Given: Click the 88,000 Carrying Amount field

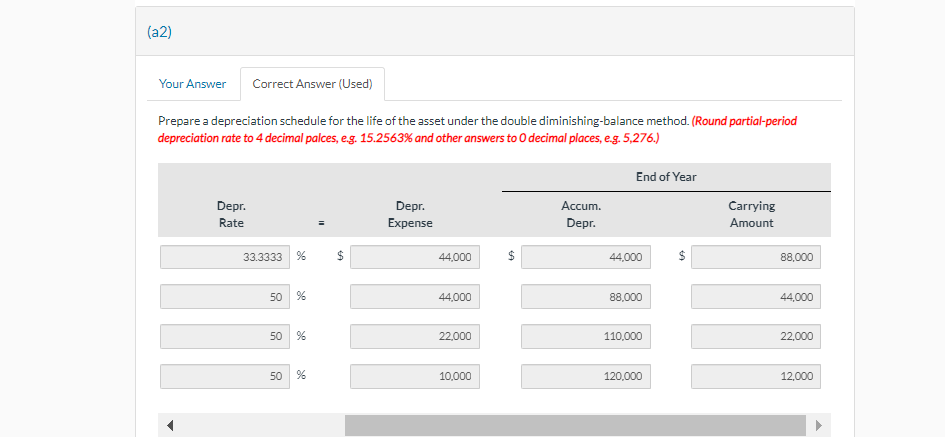Looking at the screenshot, I should click(756, 257).
